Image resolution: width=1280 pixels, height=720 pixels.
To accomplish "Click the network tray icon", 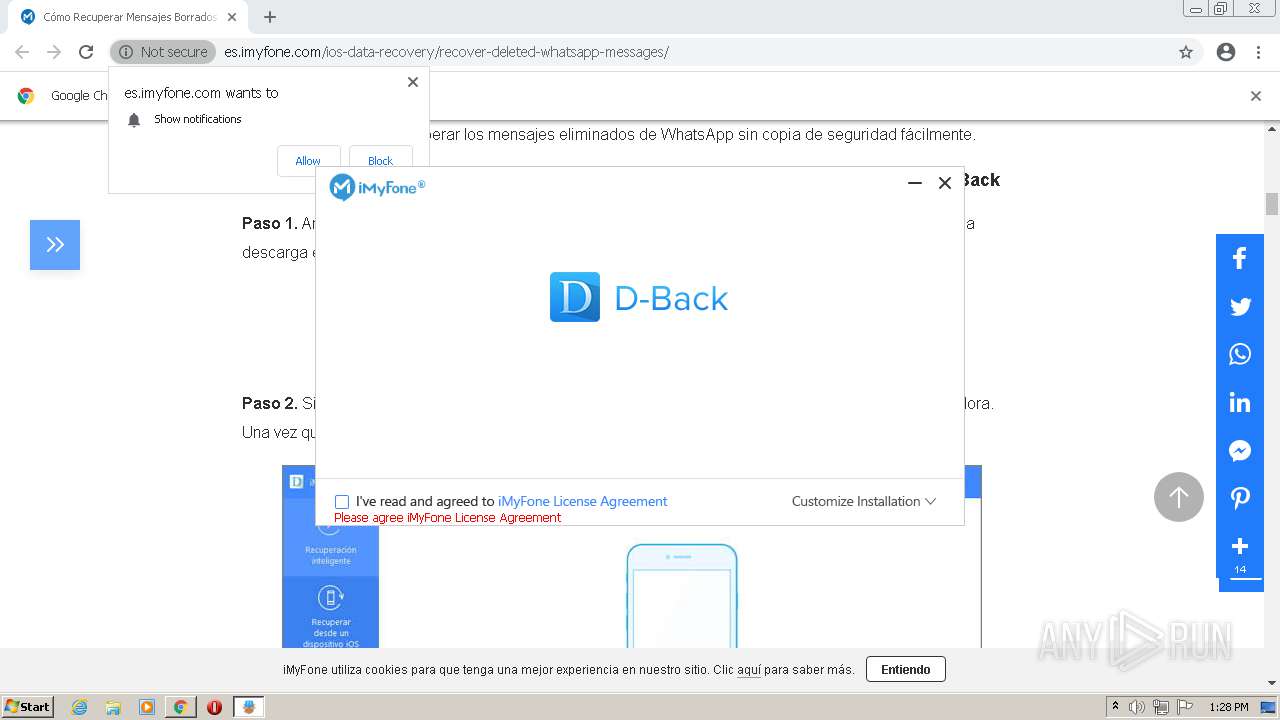I will click(x=1161, y=707).
